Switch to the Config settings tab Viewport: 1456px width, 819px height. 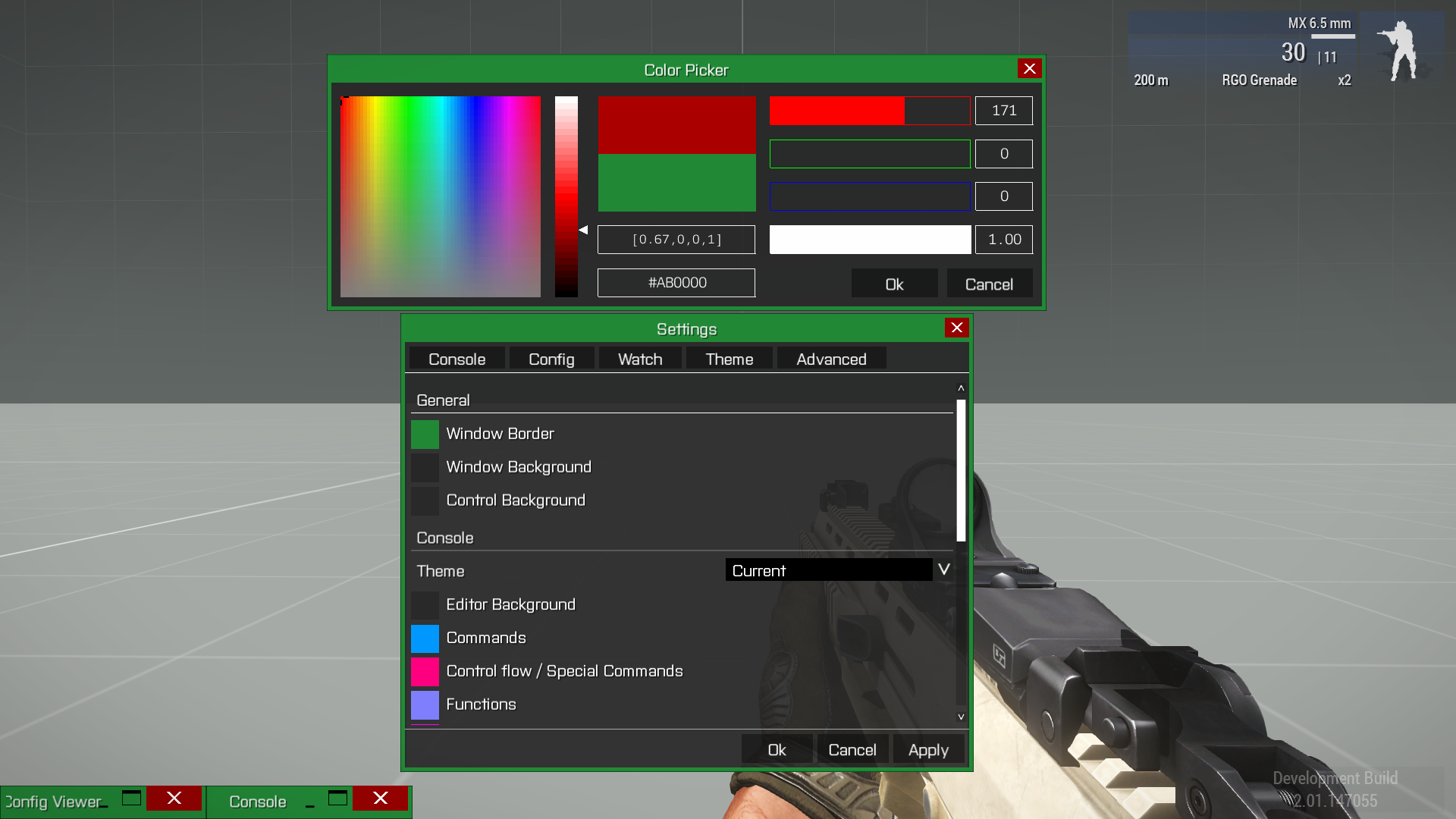551,359
